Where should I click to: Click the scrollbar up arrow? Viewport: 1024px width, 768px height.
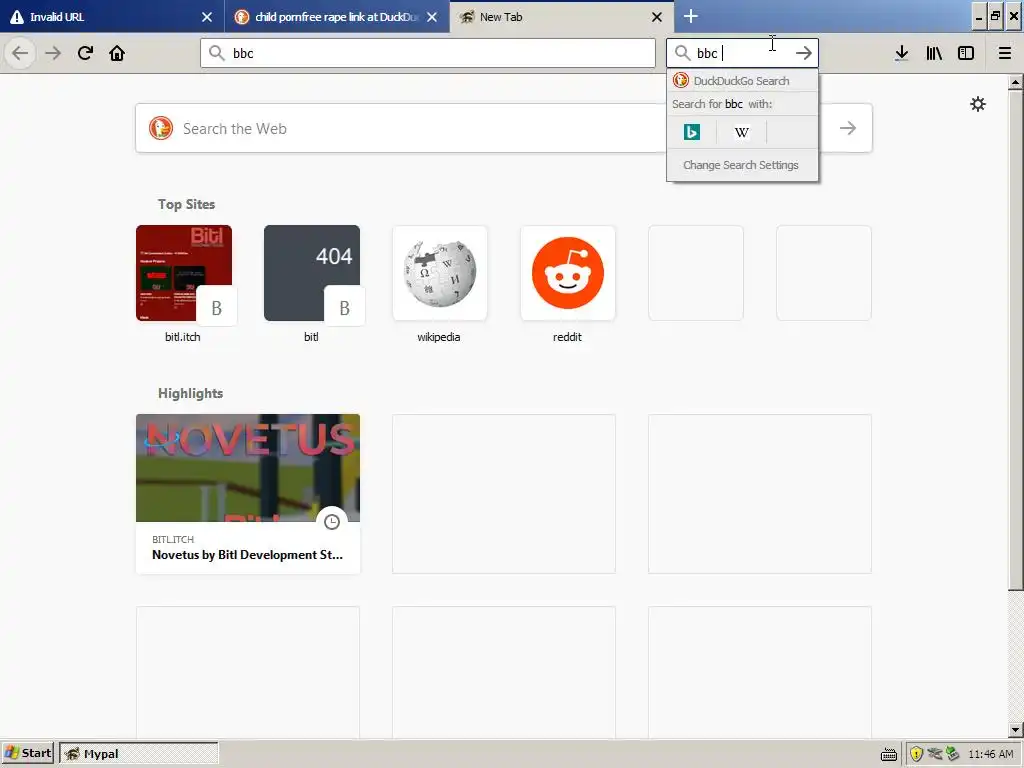point(1015,82)
